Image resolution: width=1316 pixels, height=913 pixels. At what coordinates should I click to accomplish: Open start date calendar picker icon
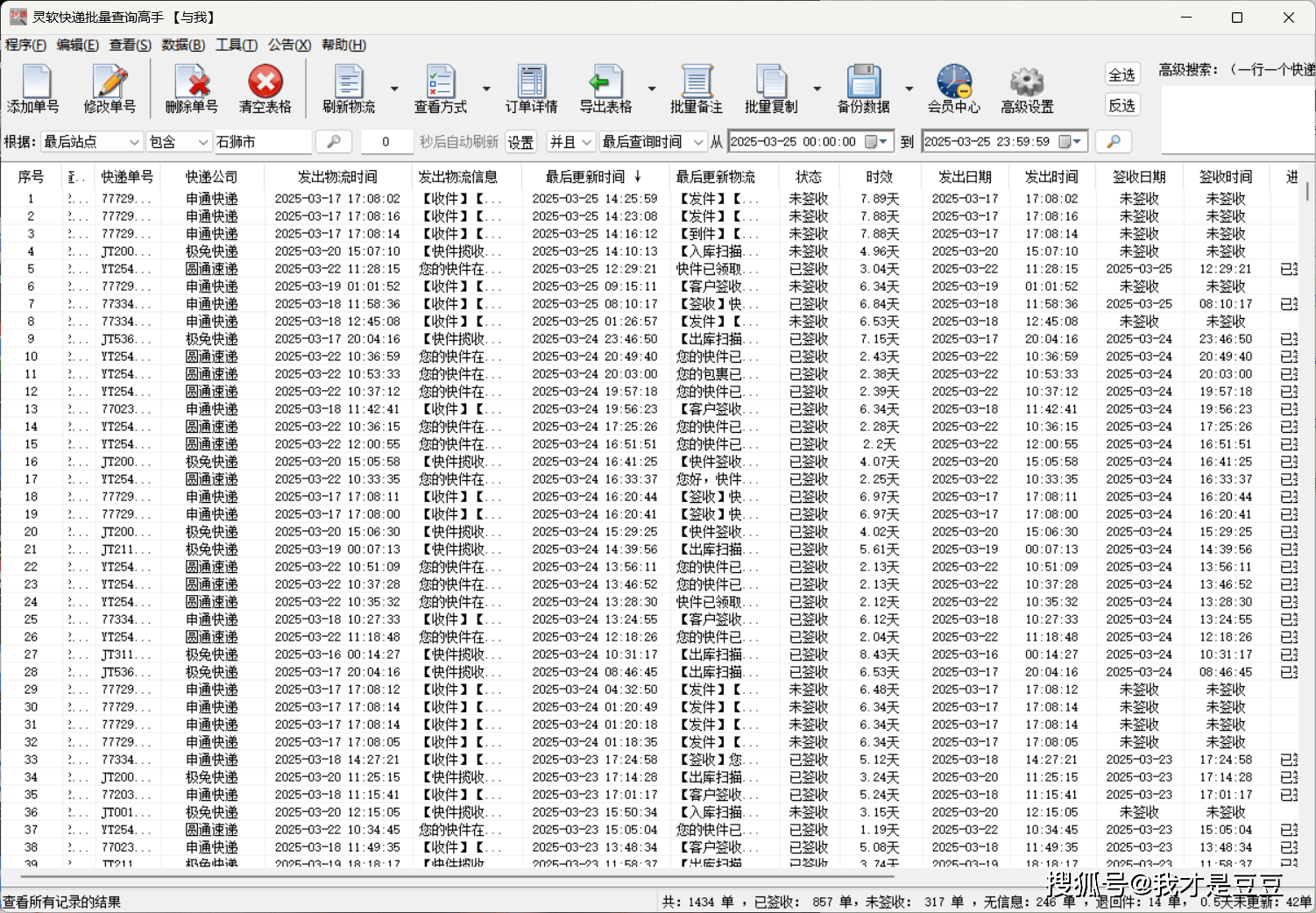coord(876,141)
